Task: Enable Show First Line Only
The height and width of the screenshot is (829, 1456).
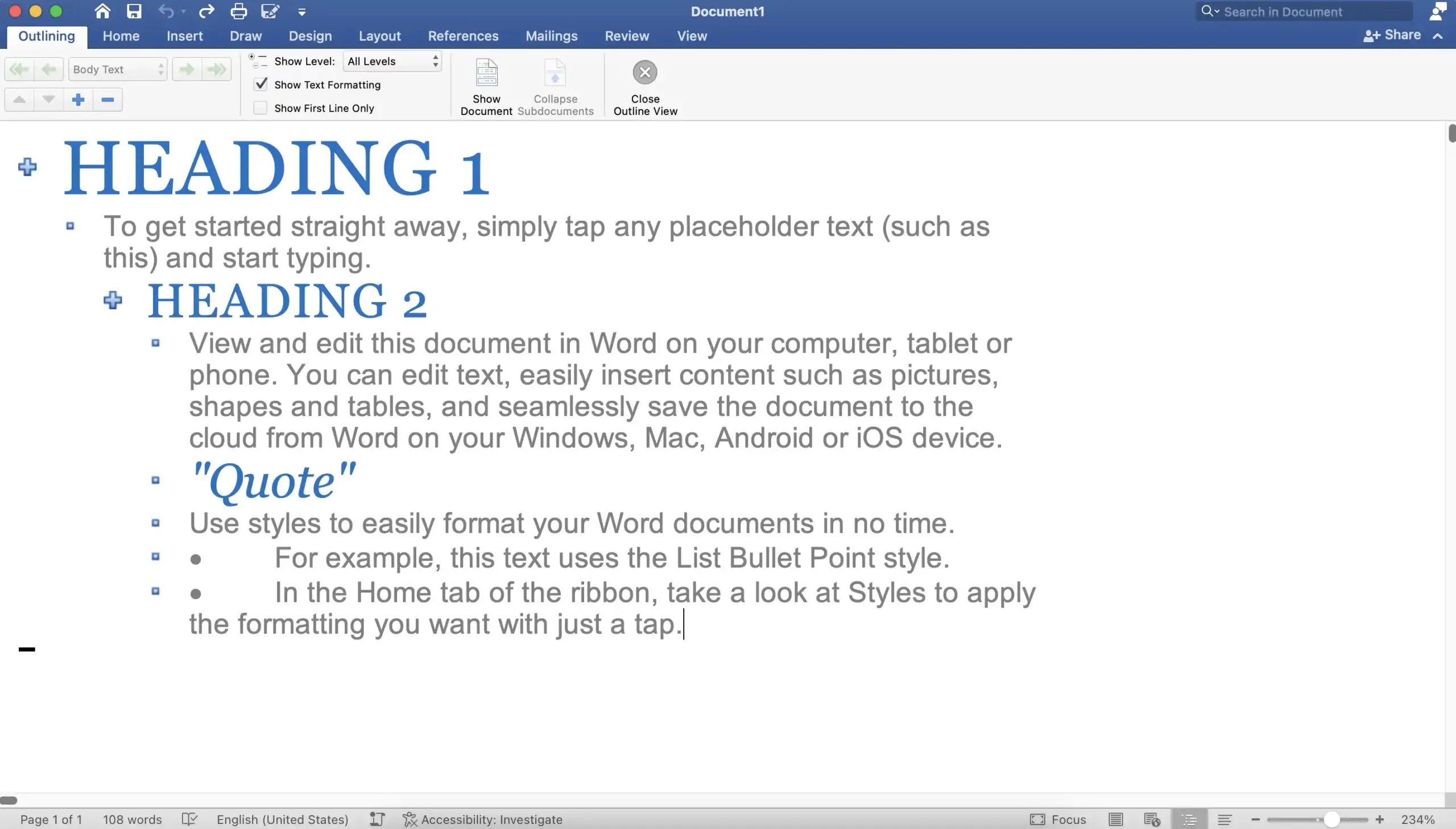Action: coord(260,108)
